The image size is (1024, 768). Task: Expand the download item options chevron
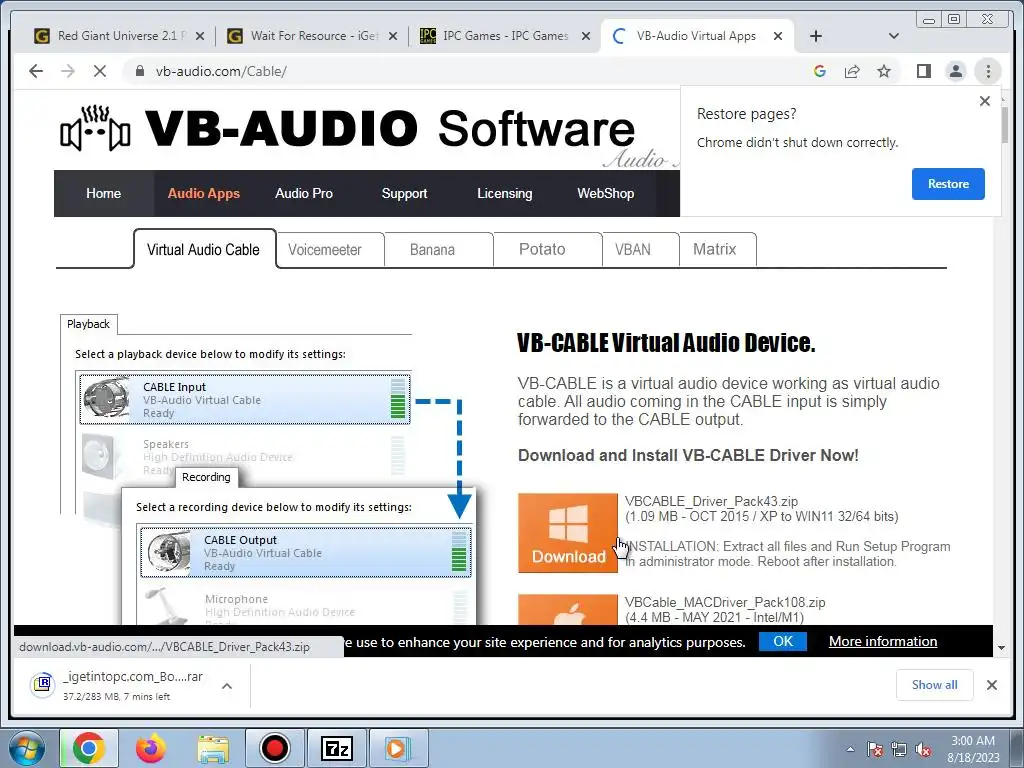click(x=227, y=686)
